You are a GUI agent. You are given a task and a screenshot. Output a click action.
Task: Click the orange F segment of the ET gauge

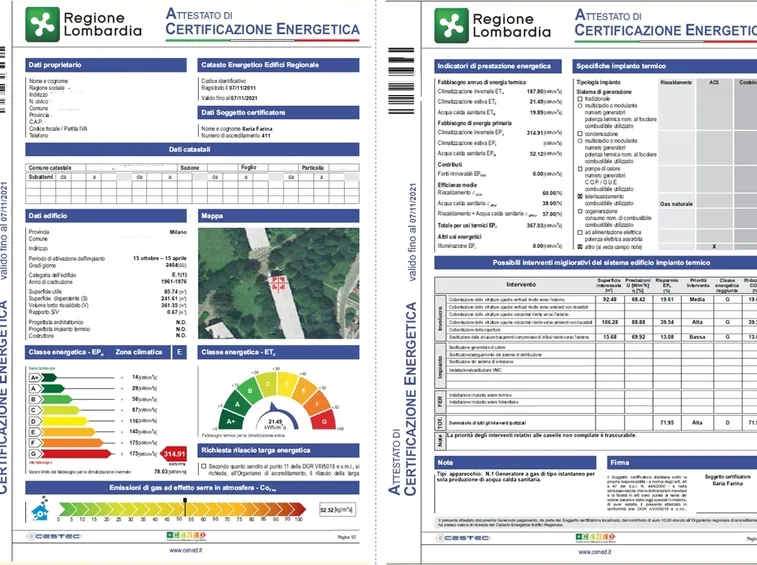(x=317, y=404)
